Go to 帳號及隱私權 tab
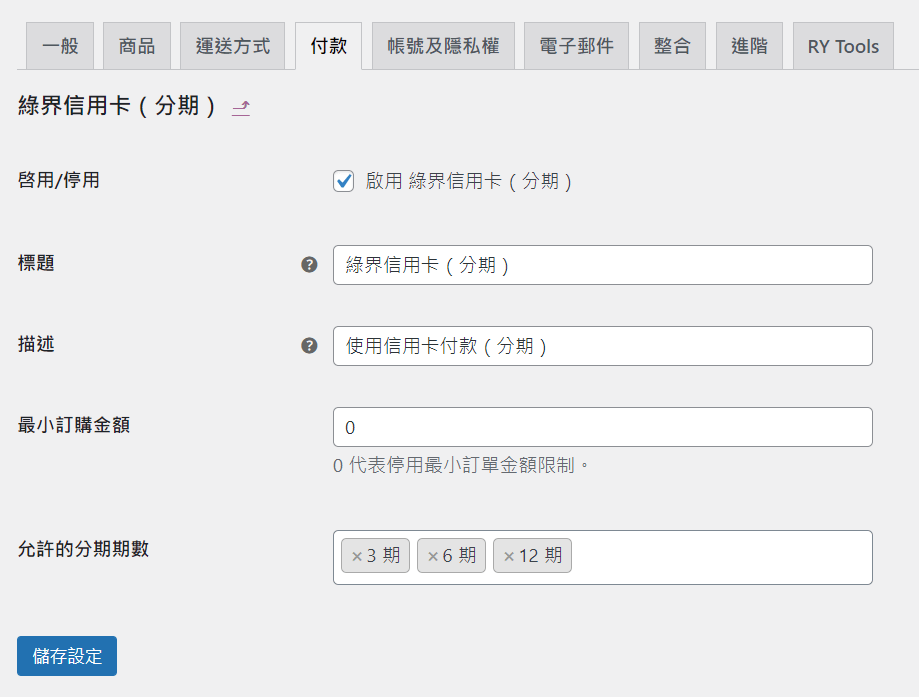Screen dimensions: 919x697 [443, 46]
